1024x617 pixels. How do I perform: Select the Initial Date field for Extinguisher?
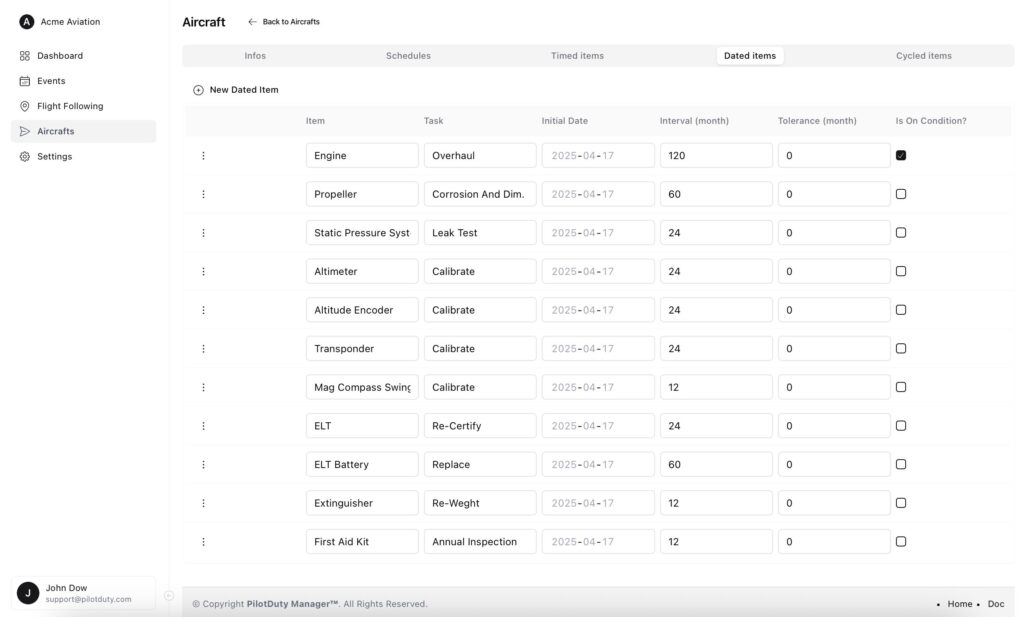tap(598, 503)
